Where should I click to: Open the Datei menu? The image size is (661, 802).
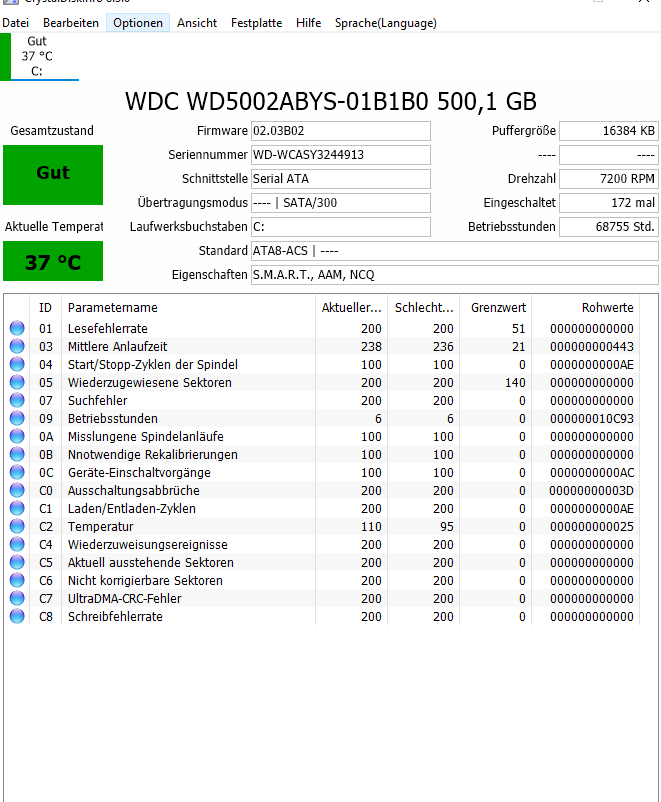[15, 23]
